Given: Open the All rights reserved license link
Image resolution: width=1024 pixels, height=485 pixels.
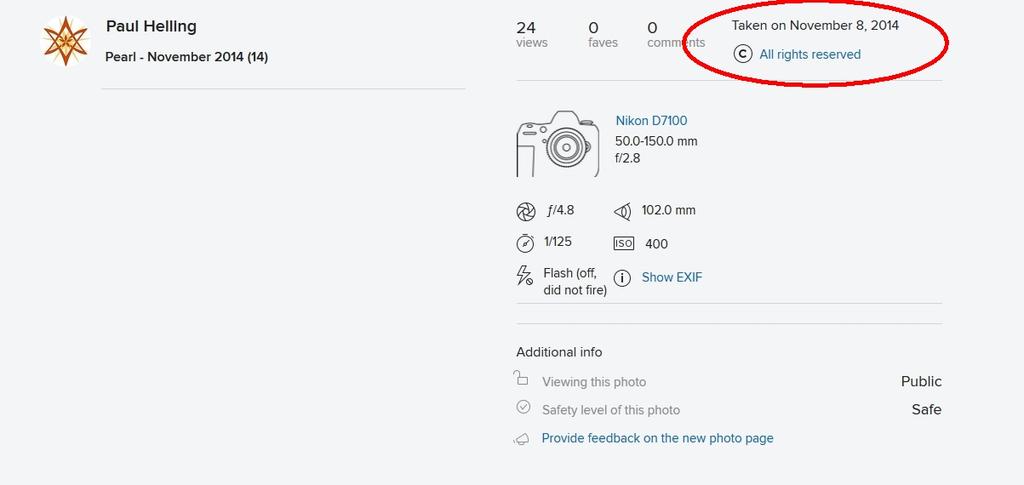Looking at the screenshot, I should tap(810, 55).
